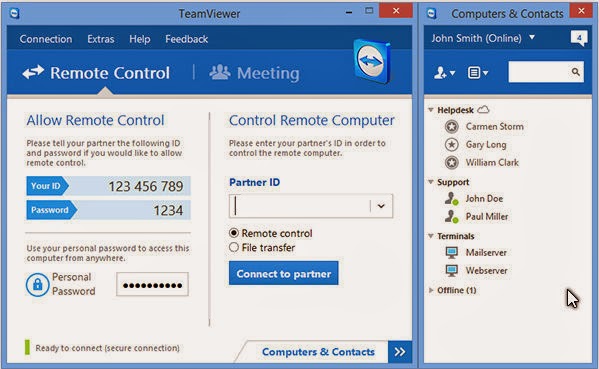Open the Connection menu
This screenshot has height=369, width=599.
pyautogui.click(x=46, y=39)
